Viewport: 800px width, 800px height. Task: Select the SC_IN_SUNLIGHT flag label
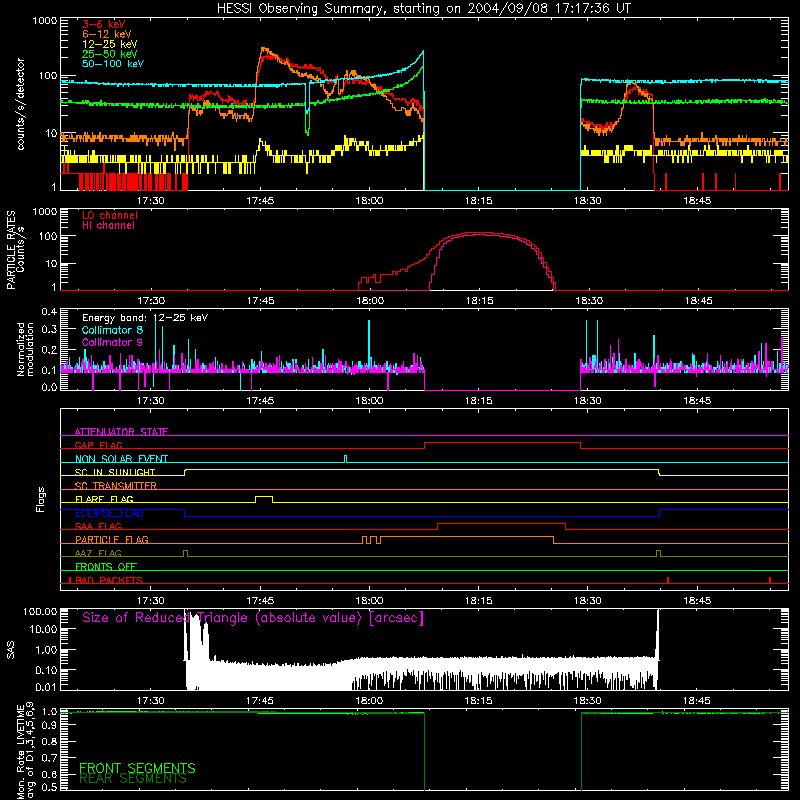[x=115, y=472]
